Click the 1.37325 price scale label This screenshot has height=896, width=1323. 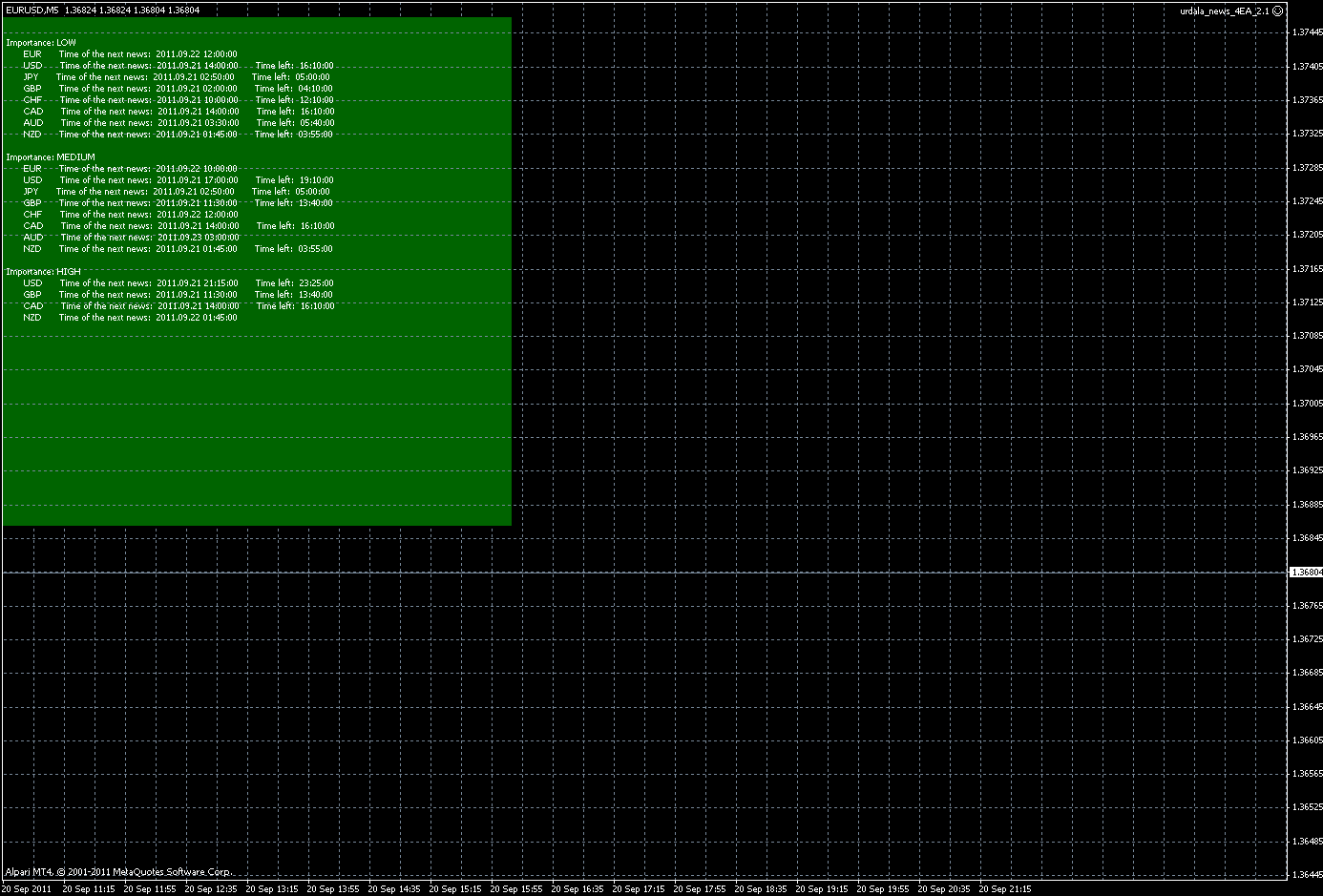pos(1307,134)
